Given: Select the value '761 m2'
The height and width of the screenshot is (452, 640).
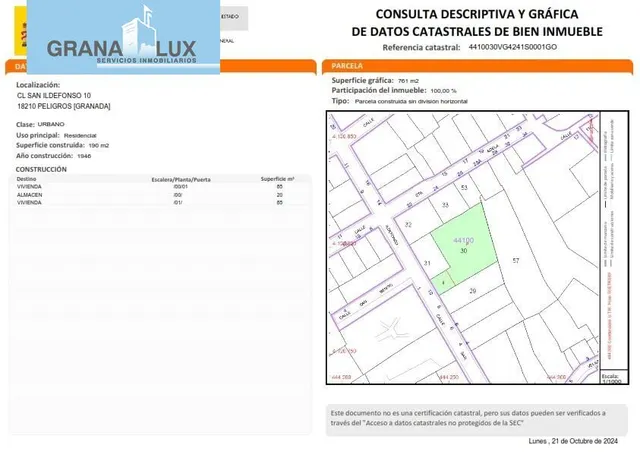Looking at the screenshot, I should point(408,81).
